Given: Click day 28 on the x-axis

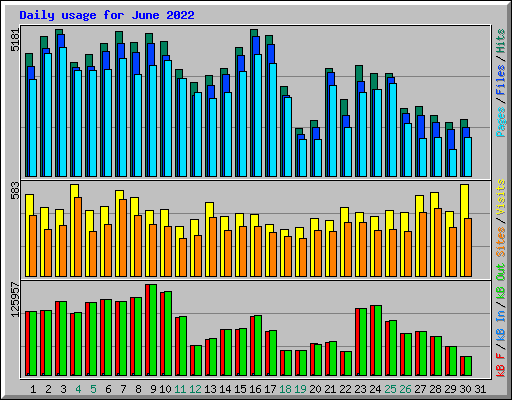Looking at the screenshot, I should pyautogui.click(x=435, y=389).
